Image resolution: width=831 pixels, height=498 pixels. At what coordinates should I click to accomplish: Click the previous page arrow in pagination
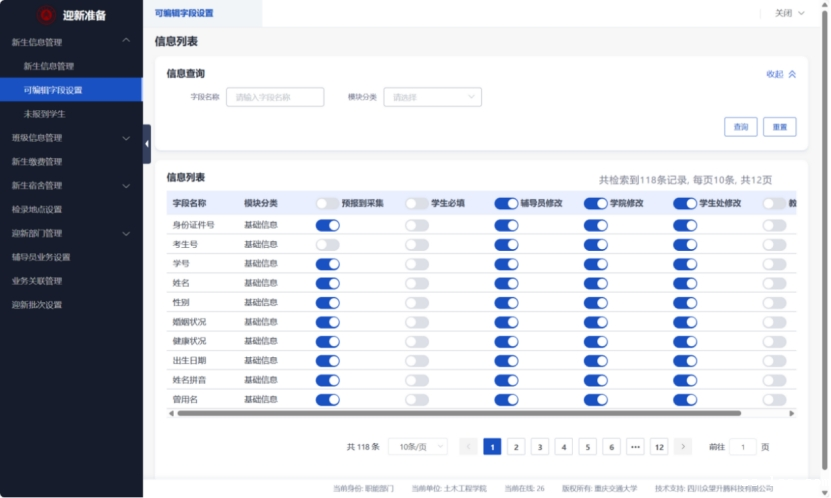[x=467, y=447]
